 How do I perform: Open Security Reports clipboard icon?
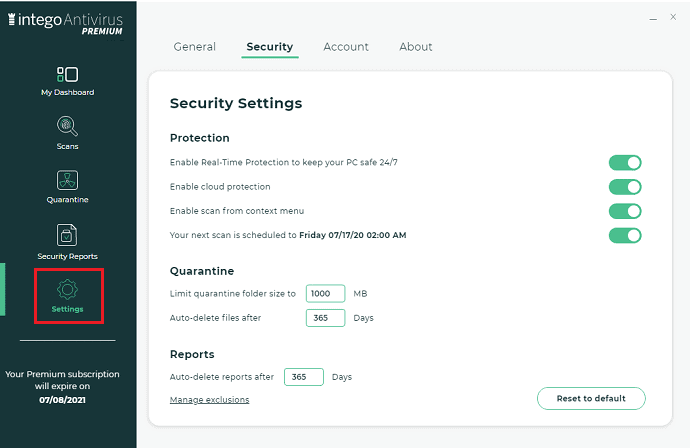coord(67,235)
